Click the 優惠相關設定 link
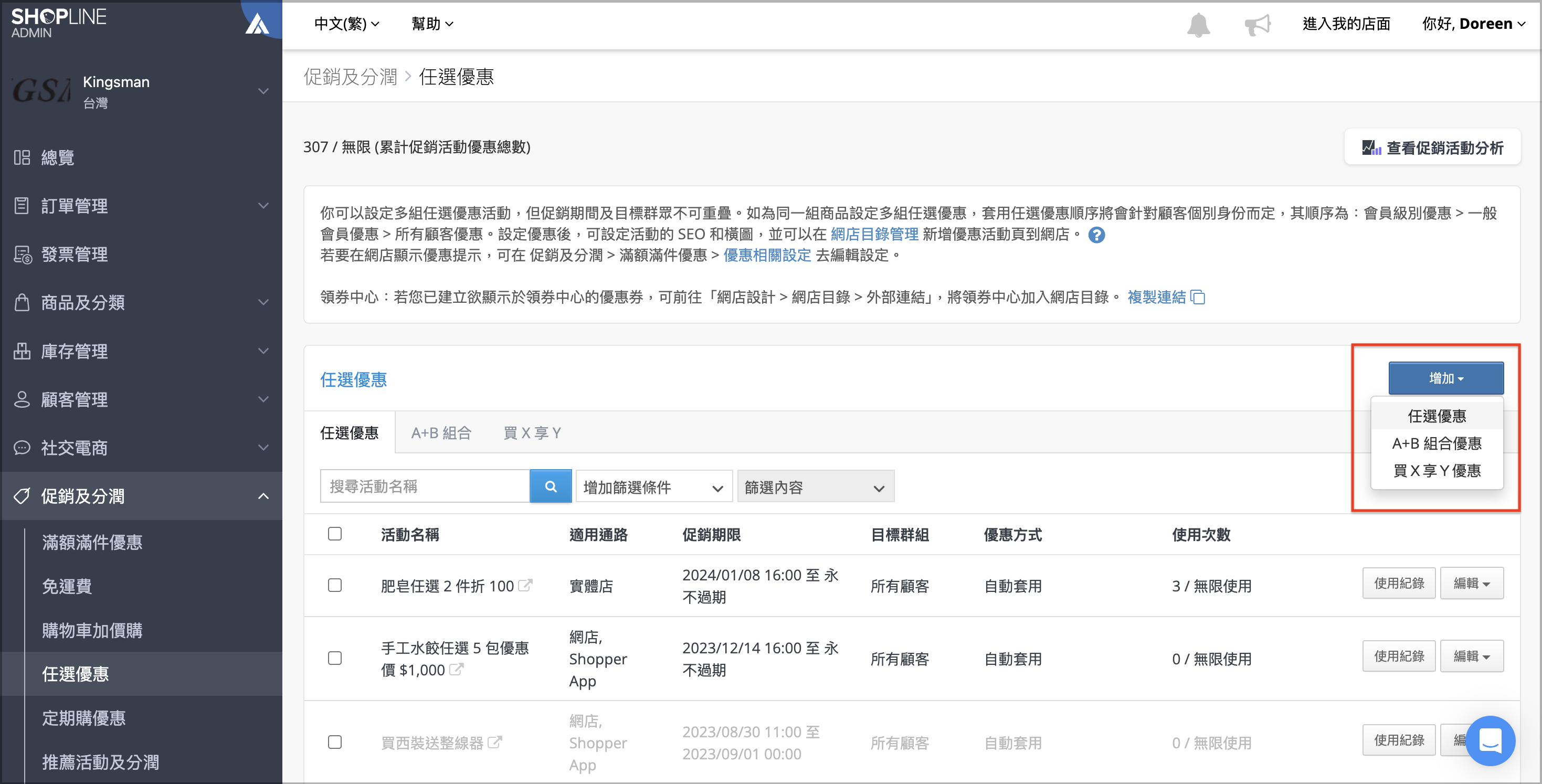This screenshot has width=1542, height=784. 767,256
